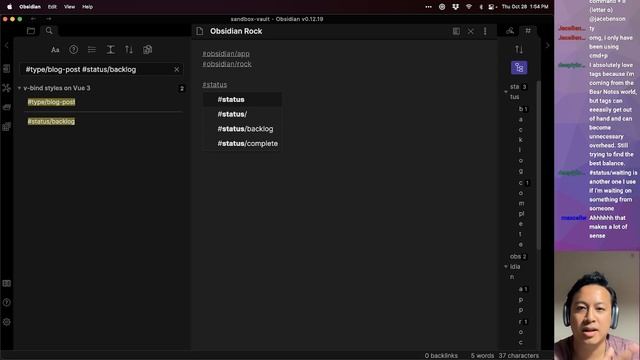Open the View menu
The image size is (640, 360).
point(69,7)
